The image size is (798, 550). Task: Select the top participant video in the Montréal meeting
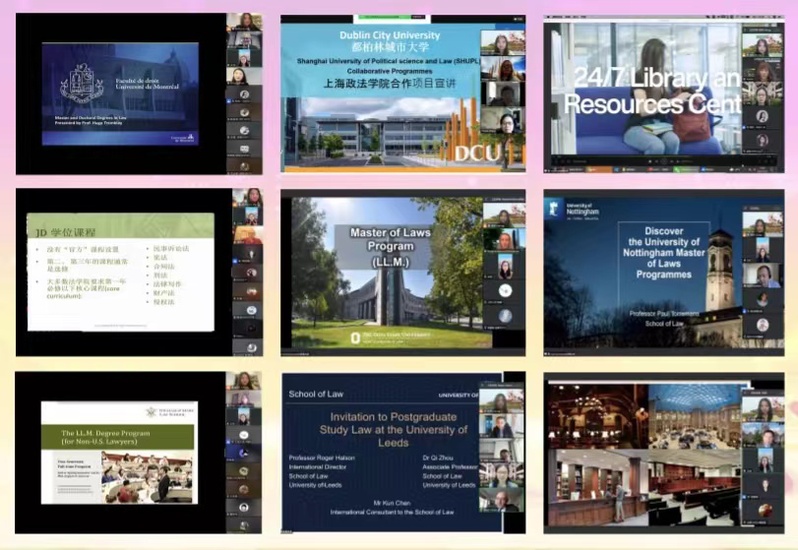[x=245, y=24]
